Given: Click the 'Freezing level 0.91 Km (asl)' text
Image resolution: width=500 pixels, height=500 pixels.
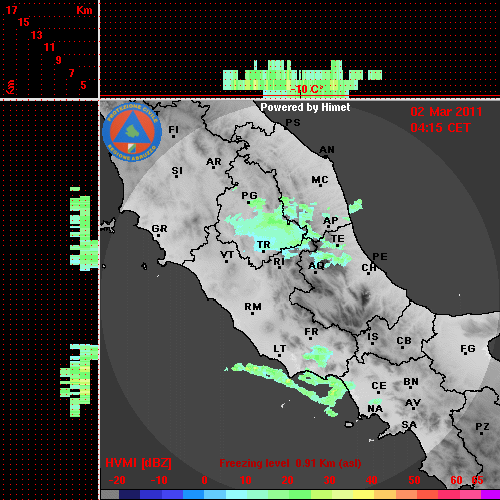Looking at the screenshot, I should [x=290, y=463].
